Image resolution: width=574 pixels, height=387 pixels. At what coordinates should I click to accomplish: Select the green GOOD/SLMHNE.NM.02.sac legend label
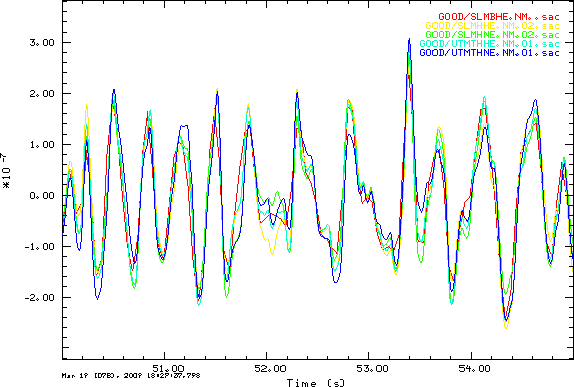pos(492,35)
